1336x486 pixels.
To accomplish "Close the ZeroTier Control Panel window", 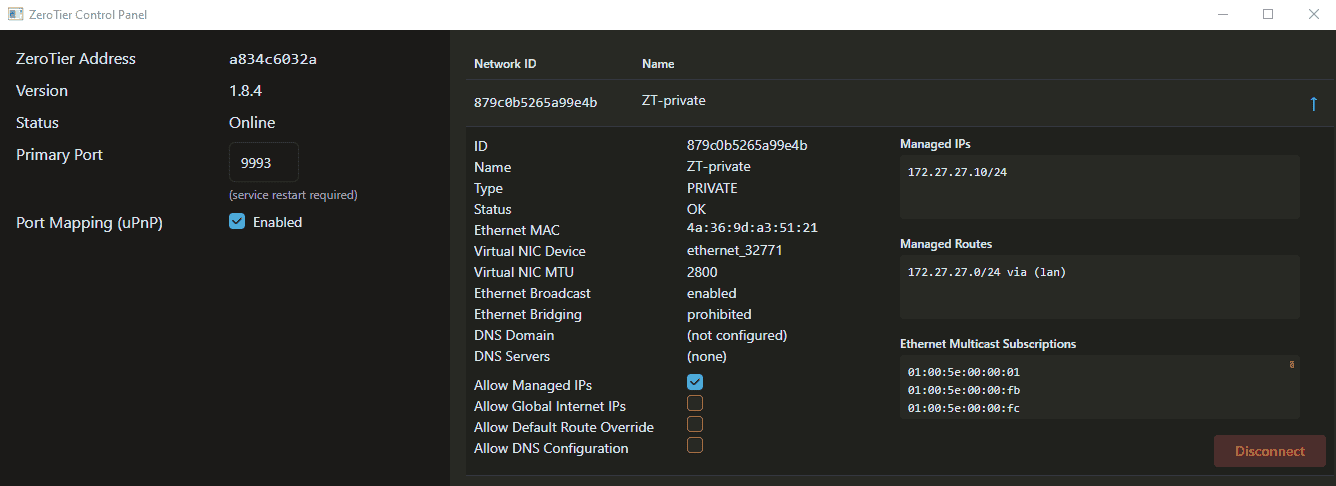I will coord(1313,15).
